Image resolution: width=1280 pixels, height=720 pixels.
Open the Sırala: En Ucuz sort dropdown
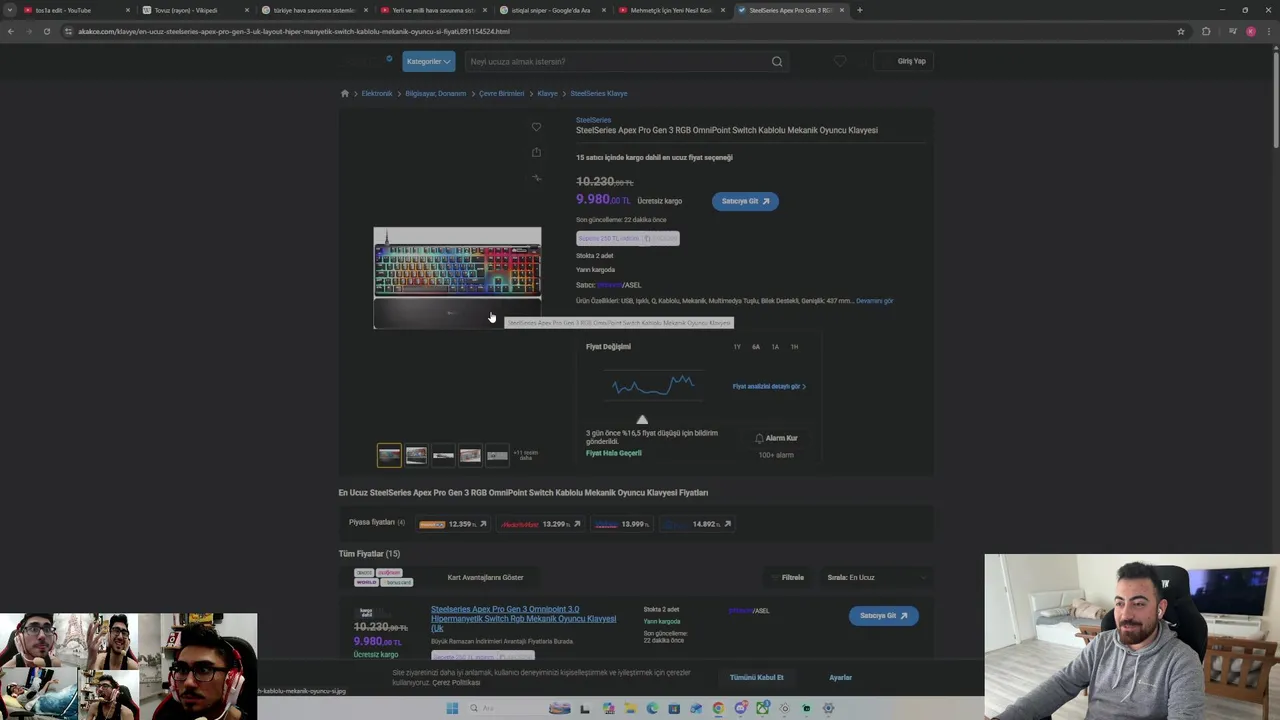point(874,577)
